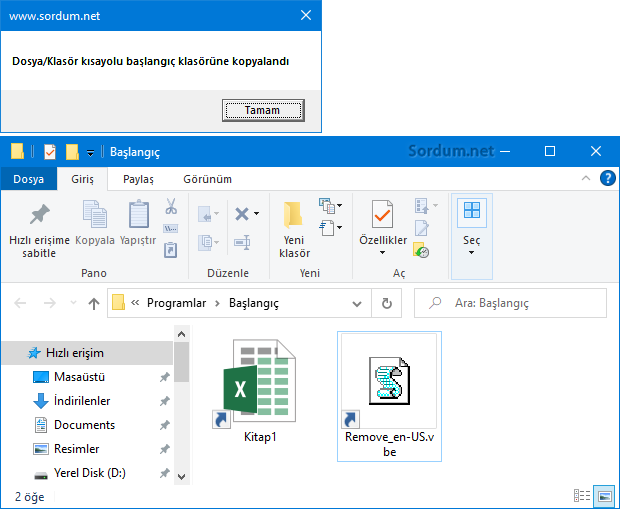This screenshot has width=620, height=509.
Task: Switch to the Görünüm ribbon tab
Action: point(207,179)
